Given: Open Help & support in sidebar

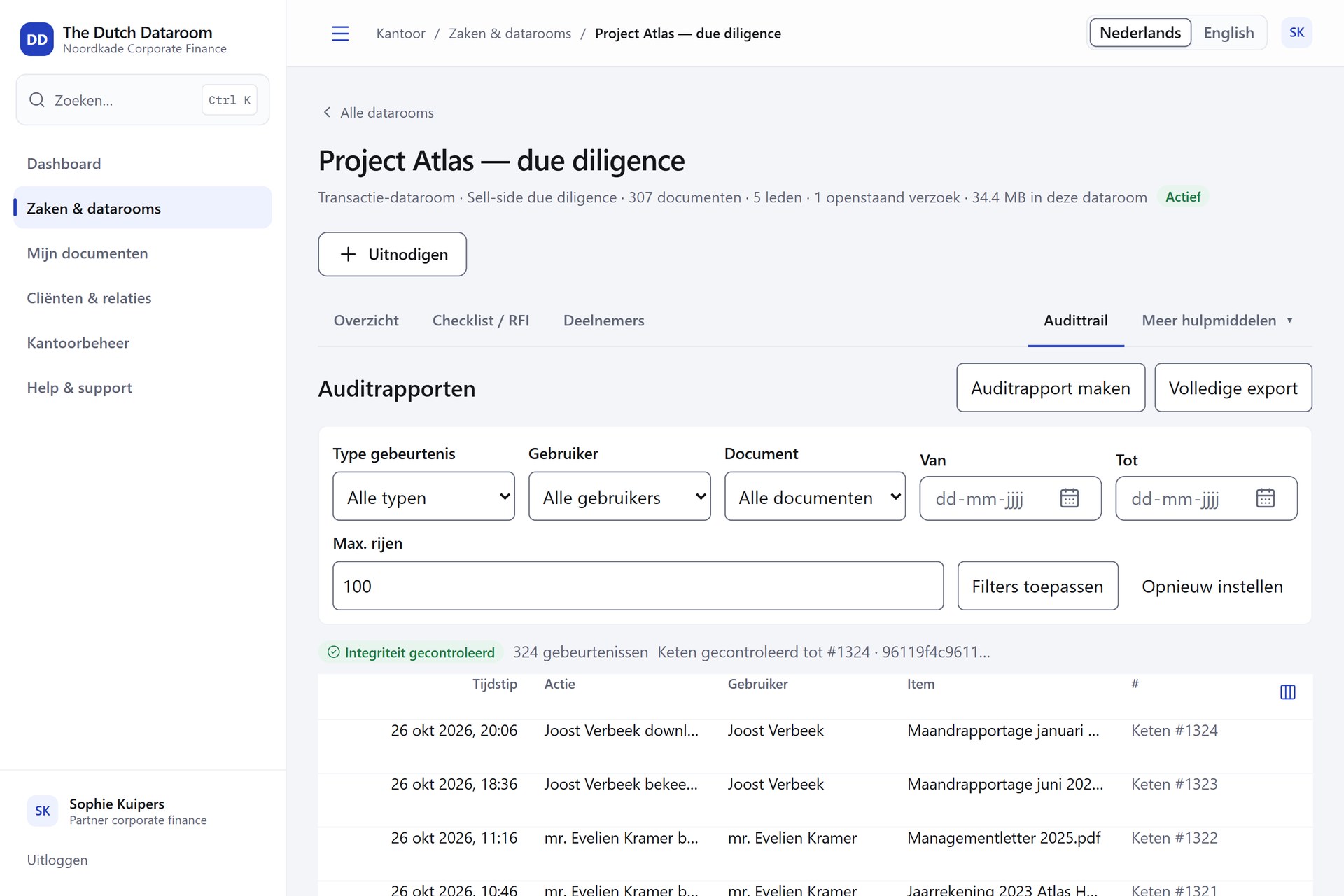Looking at the screenshot, I should point(143,388).
